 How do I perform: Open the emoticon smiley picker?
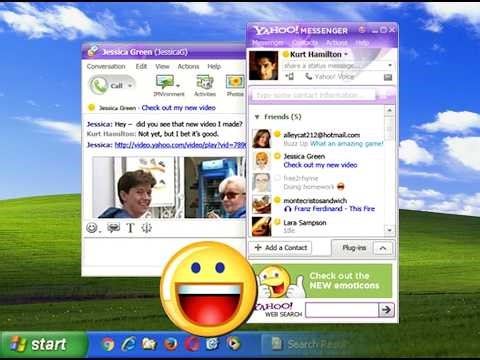92,228
